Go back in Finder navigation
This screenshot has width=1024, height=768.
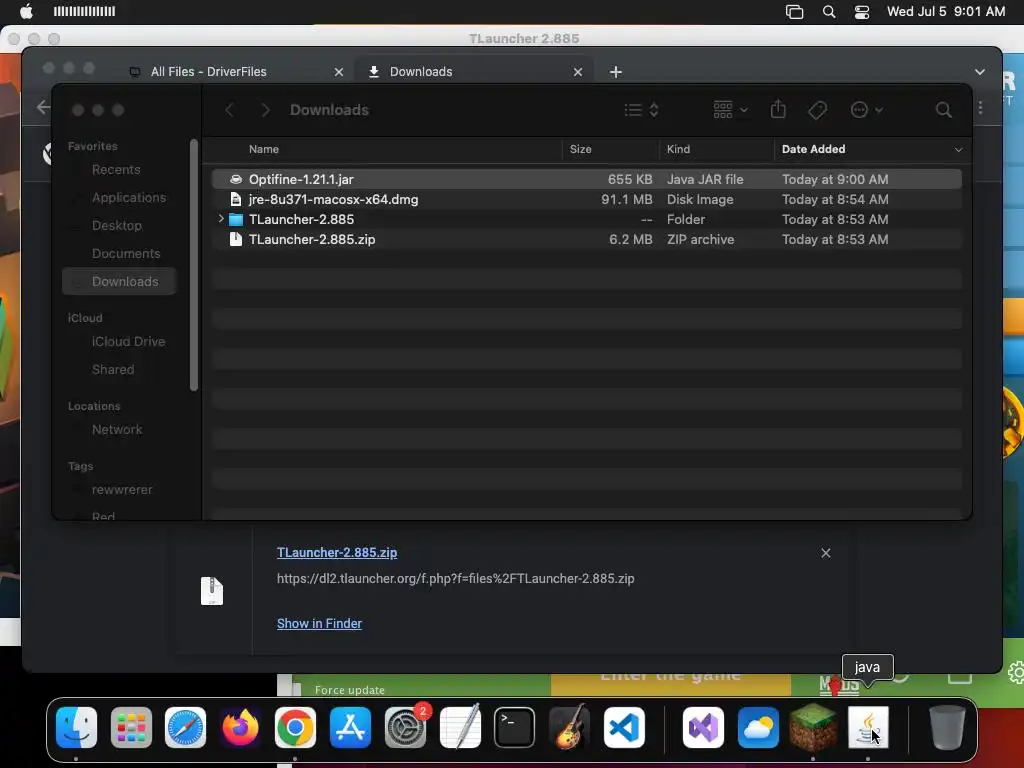[229, 110]
